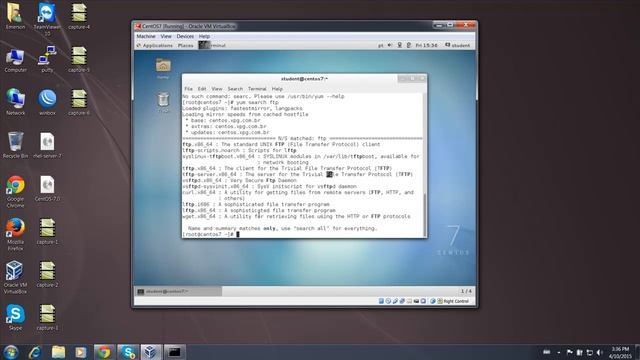Select the capture-5 archive icon
This screenshot has width=640, height=360.
point(79,59)
